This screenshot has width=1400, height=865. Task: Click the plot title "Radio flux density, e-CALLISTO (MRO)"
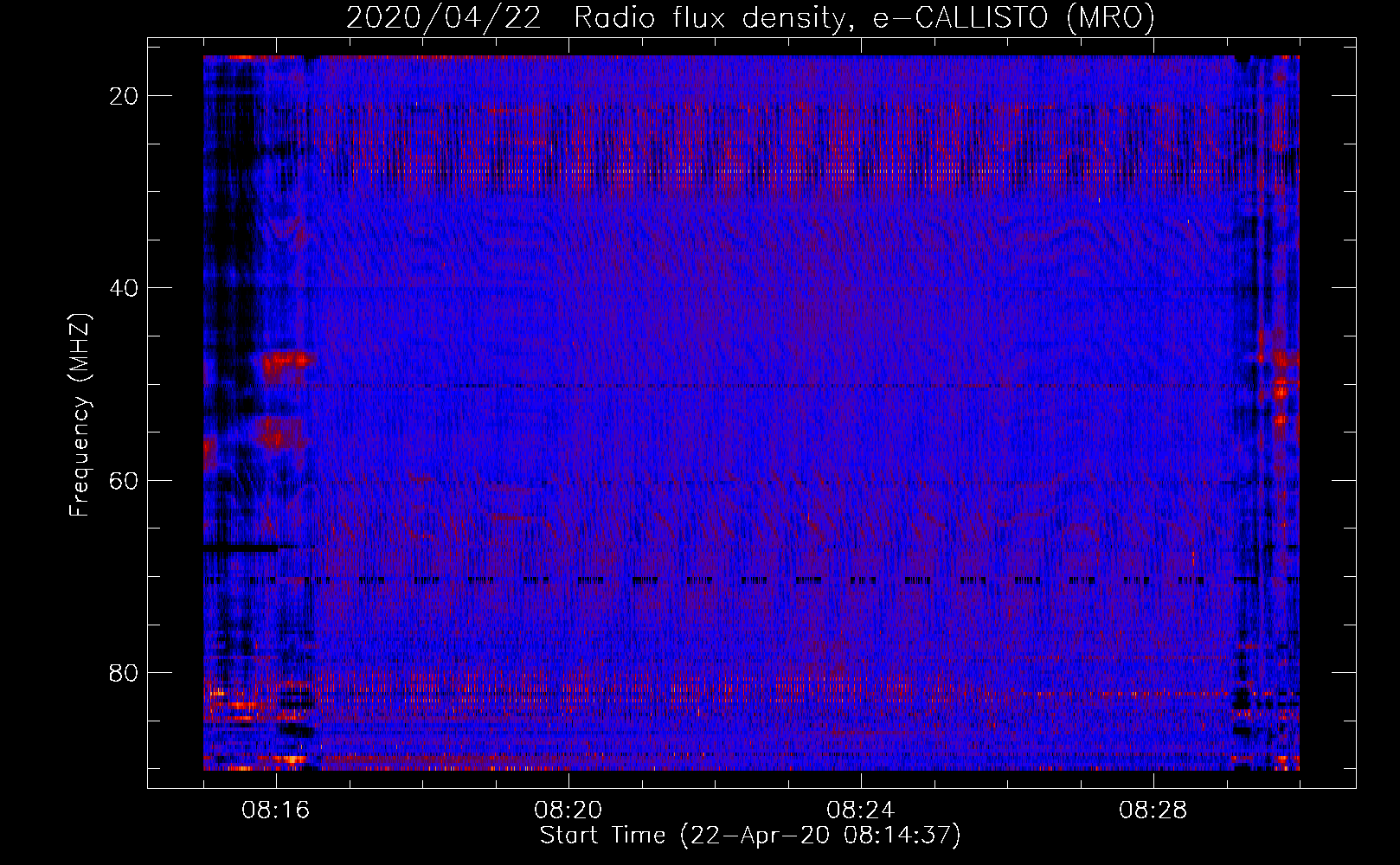click(864, 17)
